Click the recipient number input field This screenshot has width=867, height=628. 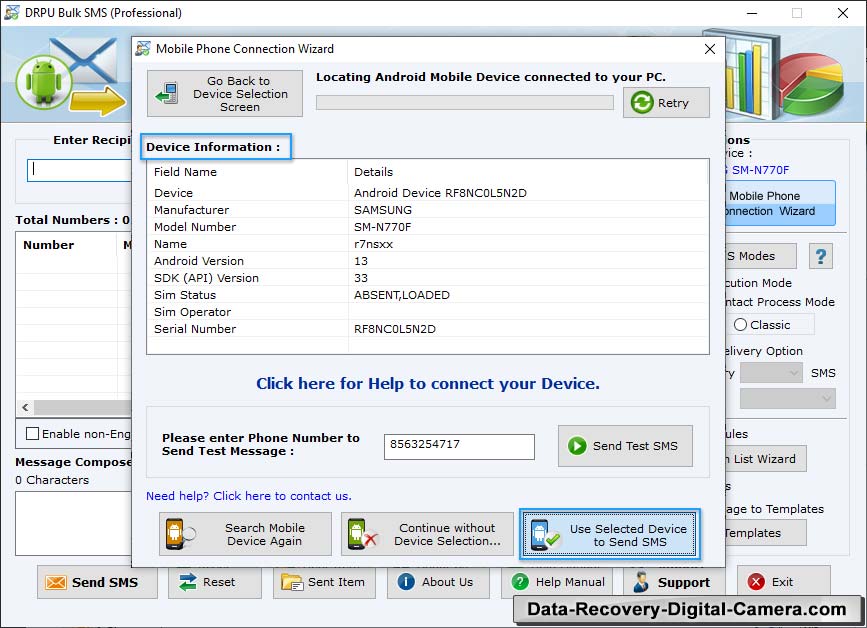(80, 170)
